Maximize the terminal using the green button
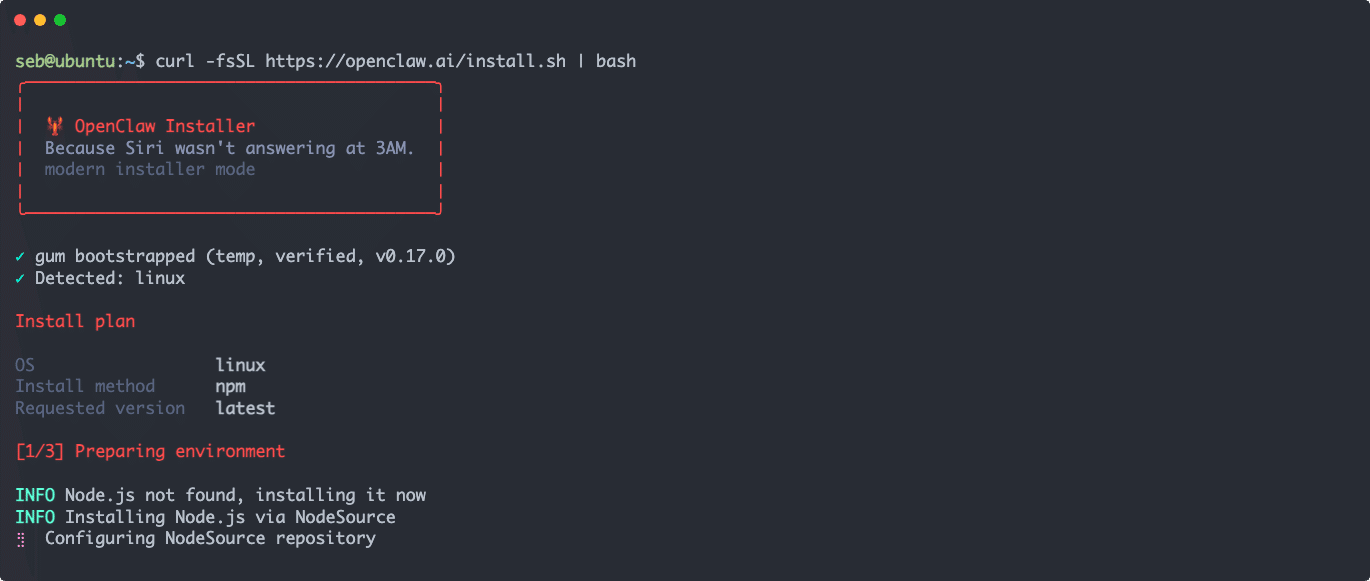 [60, 20]
